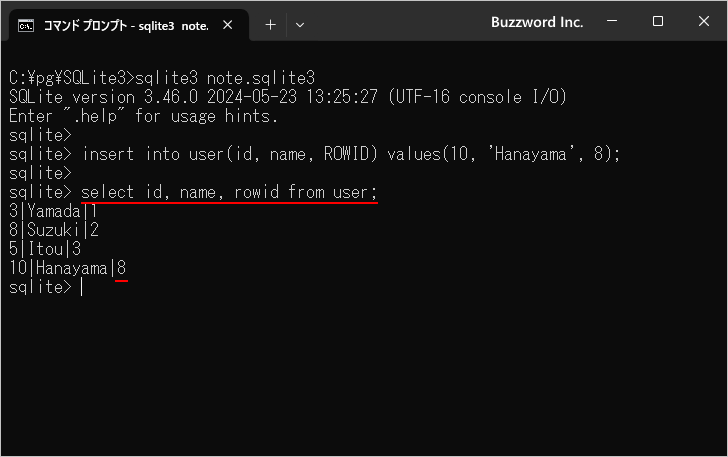Click the 8|Suzuki|2 result row
728x457 pixels.
[x=54, y=230]
